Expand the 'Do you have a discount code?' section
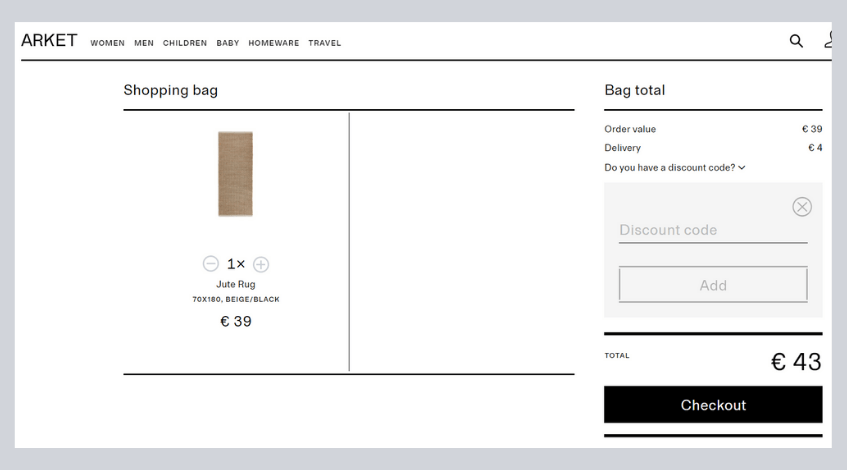This screenshot has width=847, height=470. 675,167
